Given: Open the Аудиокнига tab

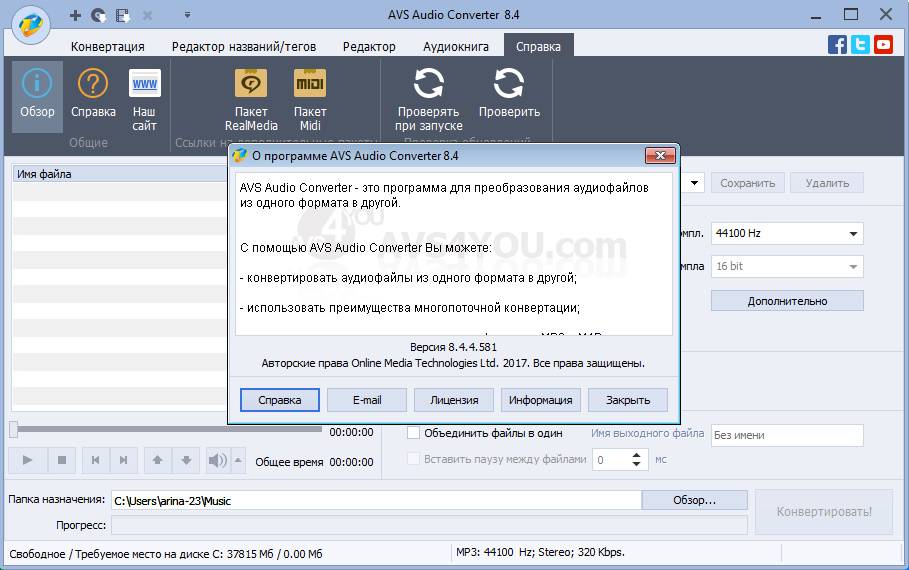Looking at the screenshot, I should coord(455,47).
